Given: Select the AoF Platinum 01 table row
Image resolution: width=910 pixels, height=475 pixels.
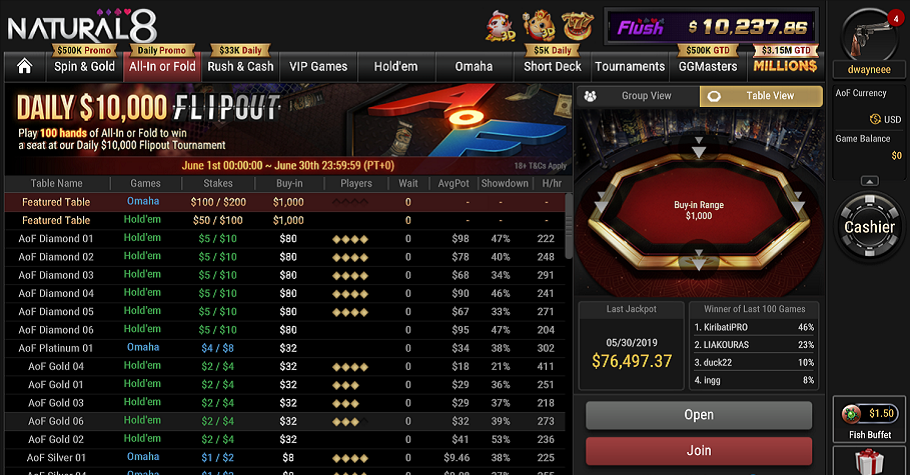Looking at the screenshot, I should pyautogui.click(x=284, y=348).
